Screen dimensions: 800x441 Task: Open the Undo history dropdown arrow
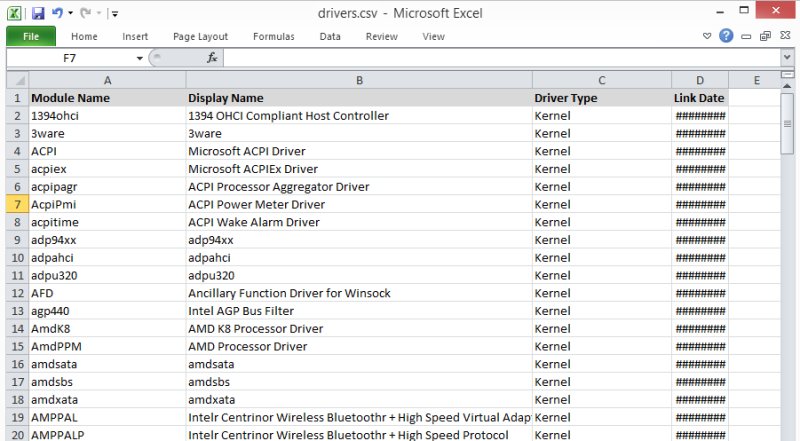point(70,14)
